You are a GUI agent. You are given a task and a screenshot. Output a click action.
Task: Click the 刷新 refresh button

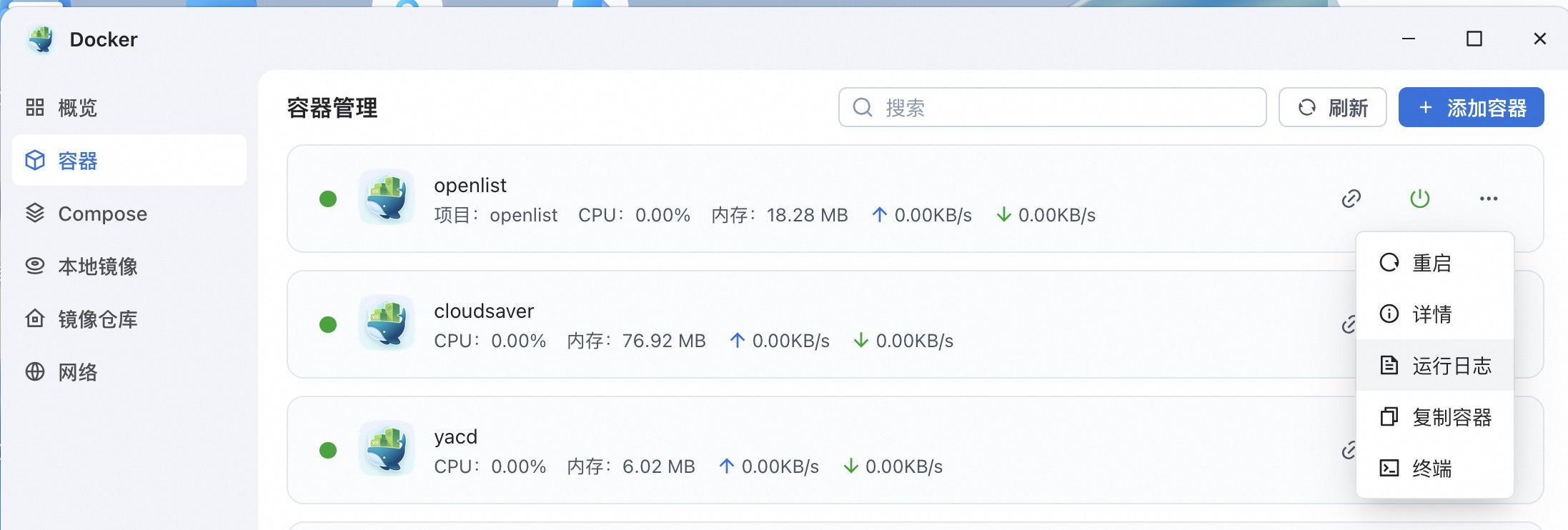coord(1332,108)
